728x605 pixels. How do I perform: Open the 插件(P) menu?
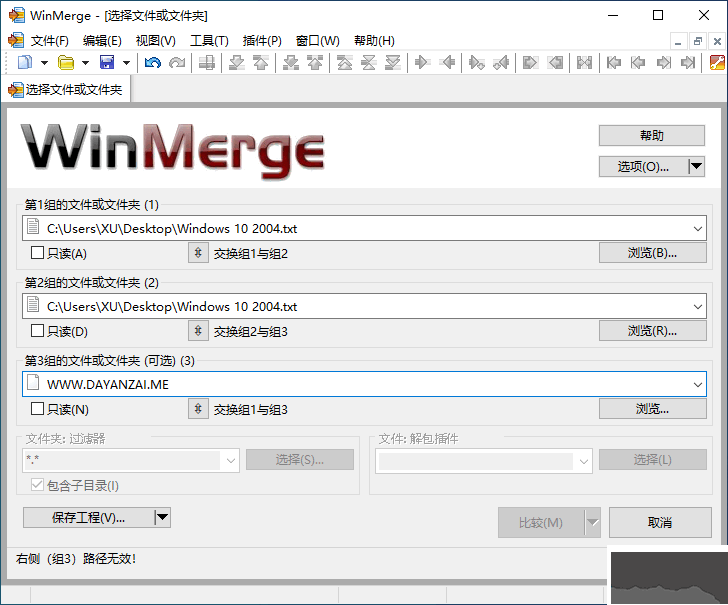[262, 41]
